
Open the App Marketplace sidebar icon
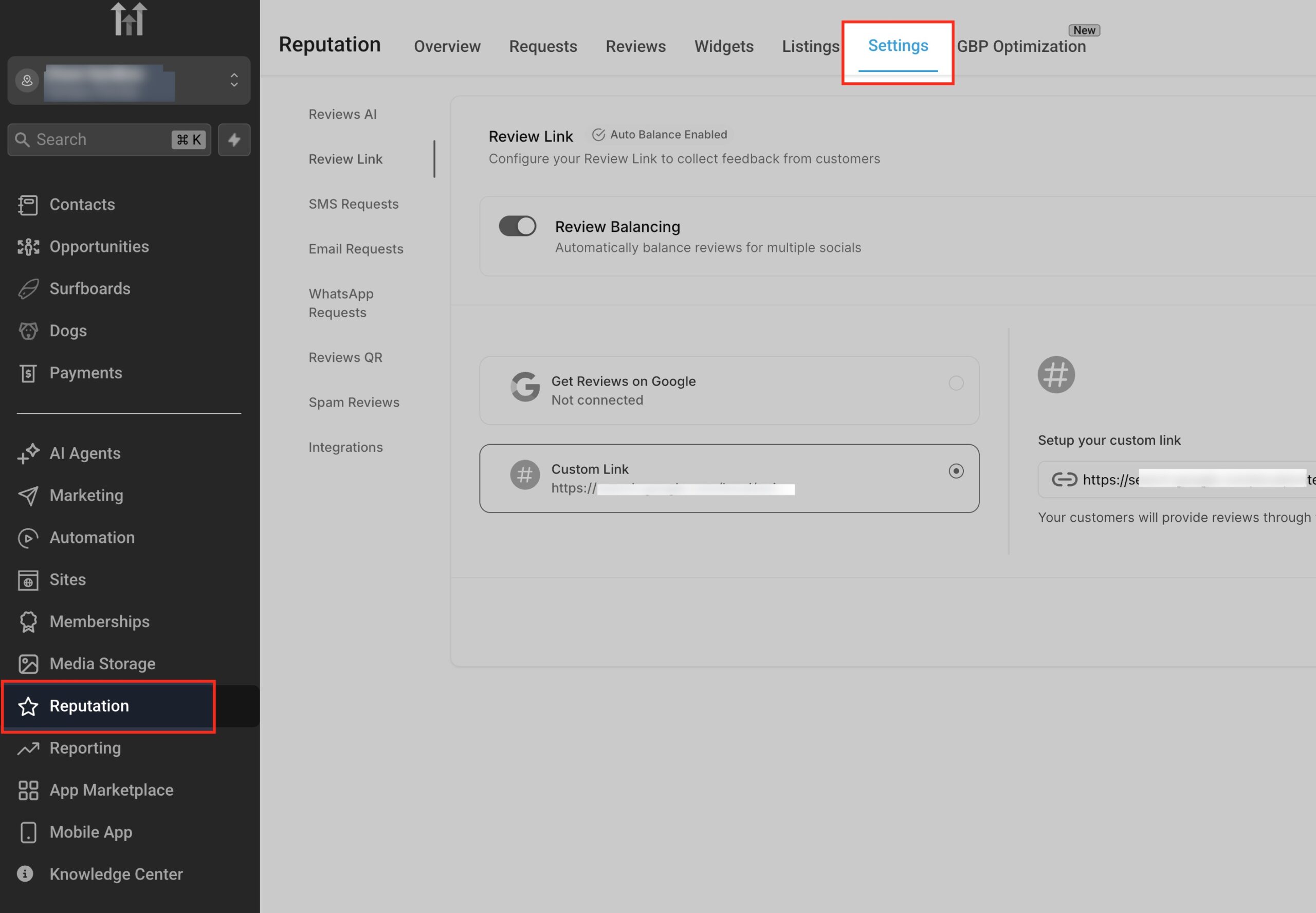(x=28, y=790)
